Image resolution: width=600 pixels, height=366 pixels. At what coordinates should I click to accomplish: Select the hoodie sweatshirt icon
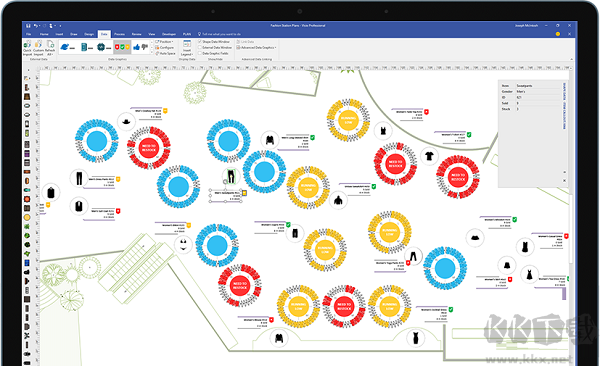point(338,200)
